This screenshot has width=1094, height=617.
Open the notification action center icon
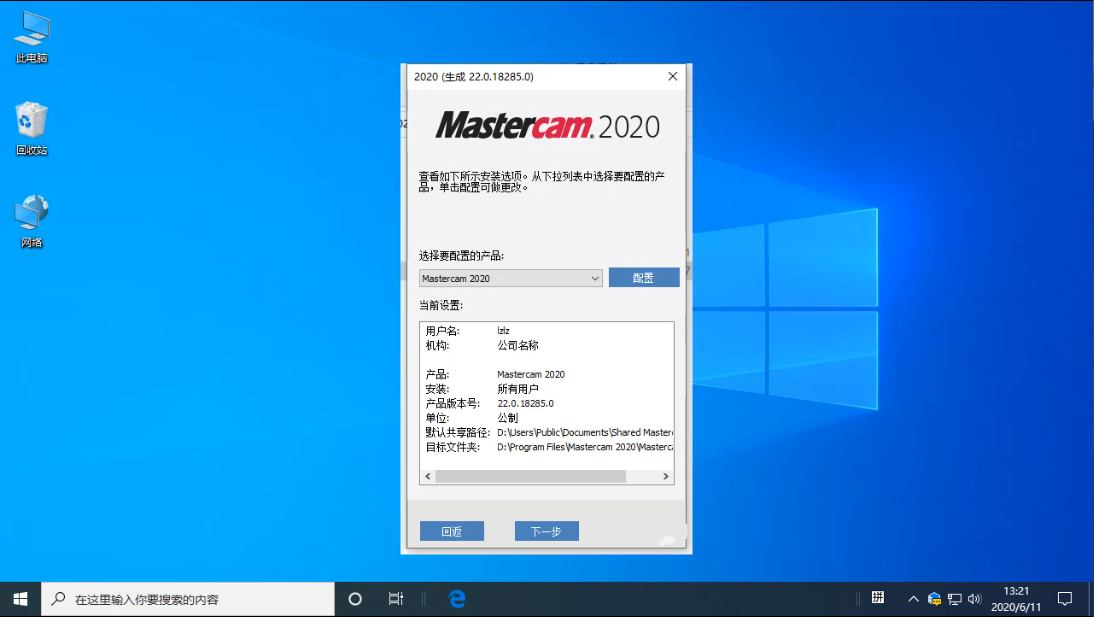click(1065, 599)
